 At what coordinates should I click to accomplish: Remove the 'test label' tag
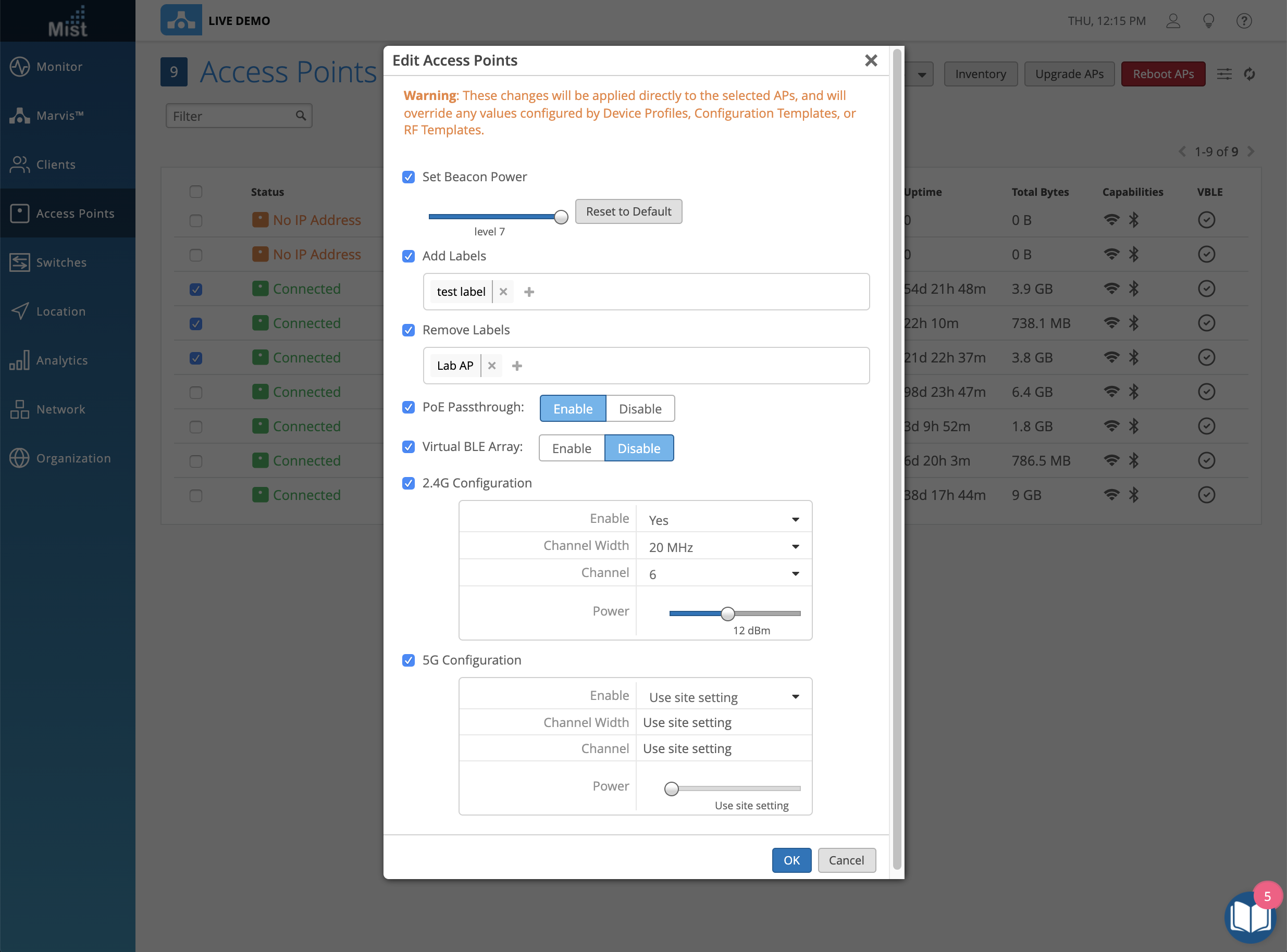coord(503,292)
